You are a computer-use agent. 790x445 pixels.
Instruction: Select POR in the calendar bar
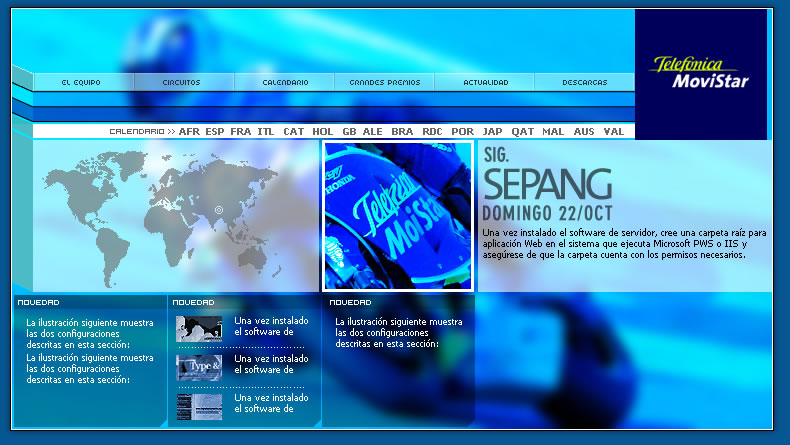(x=463, y=132)
